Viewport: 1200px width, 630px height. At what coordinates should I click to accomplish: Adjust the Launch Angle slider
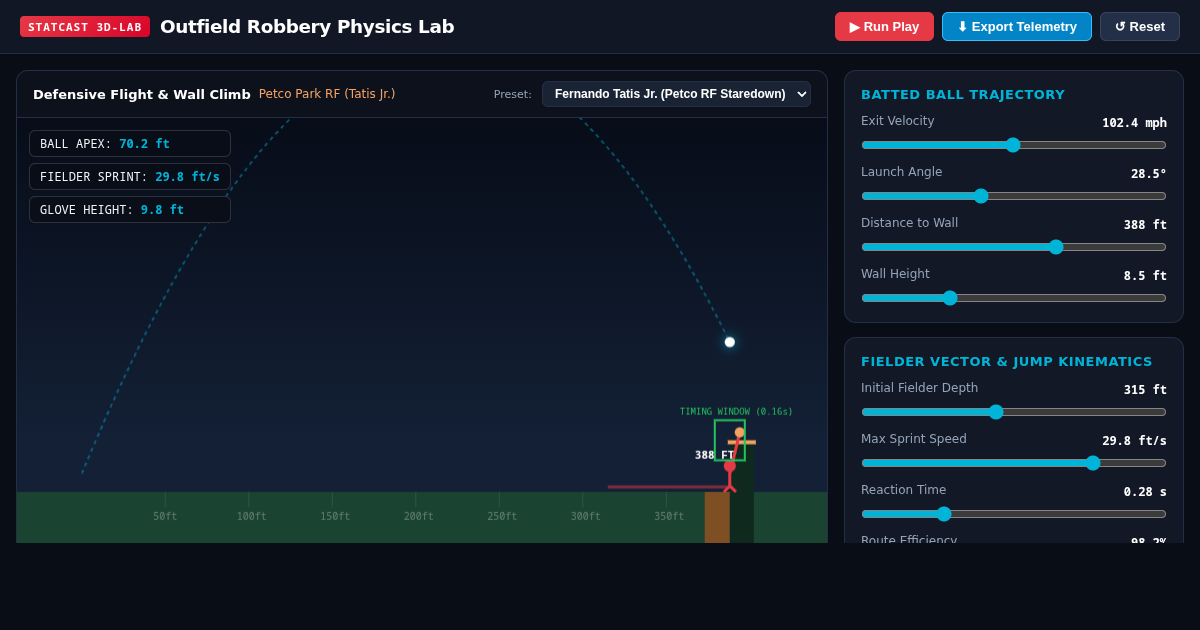pos(1014,196)
